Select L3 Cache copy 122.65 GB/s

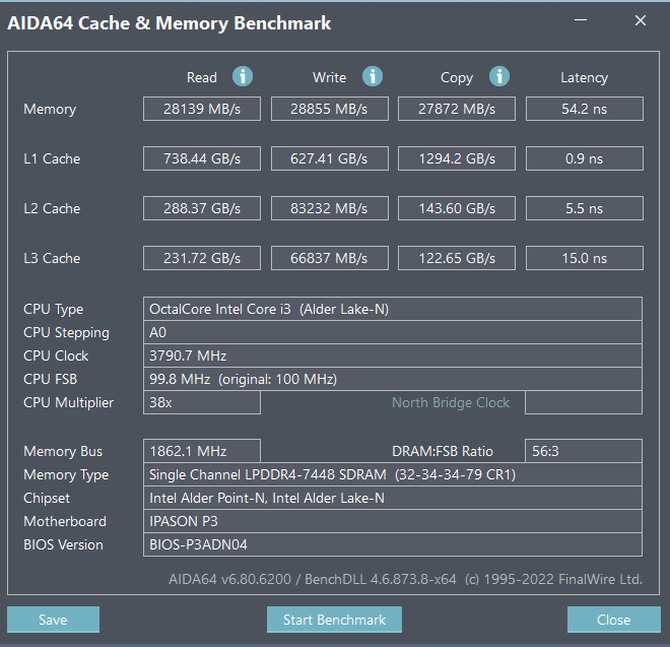tap(457, 258)
